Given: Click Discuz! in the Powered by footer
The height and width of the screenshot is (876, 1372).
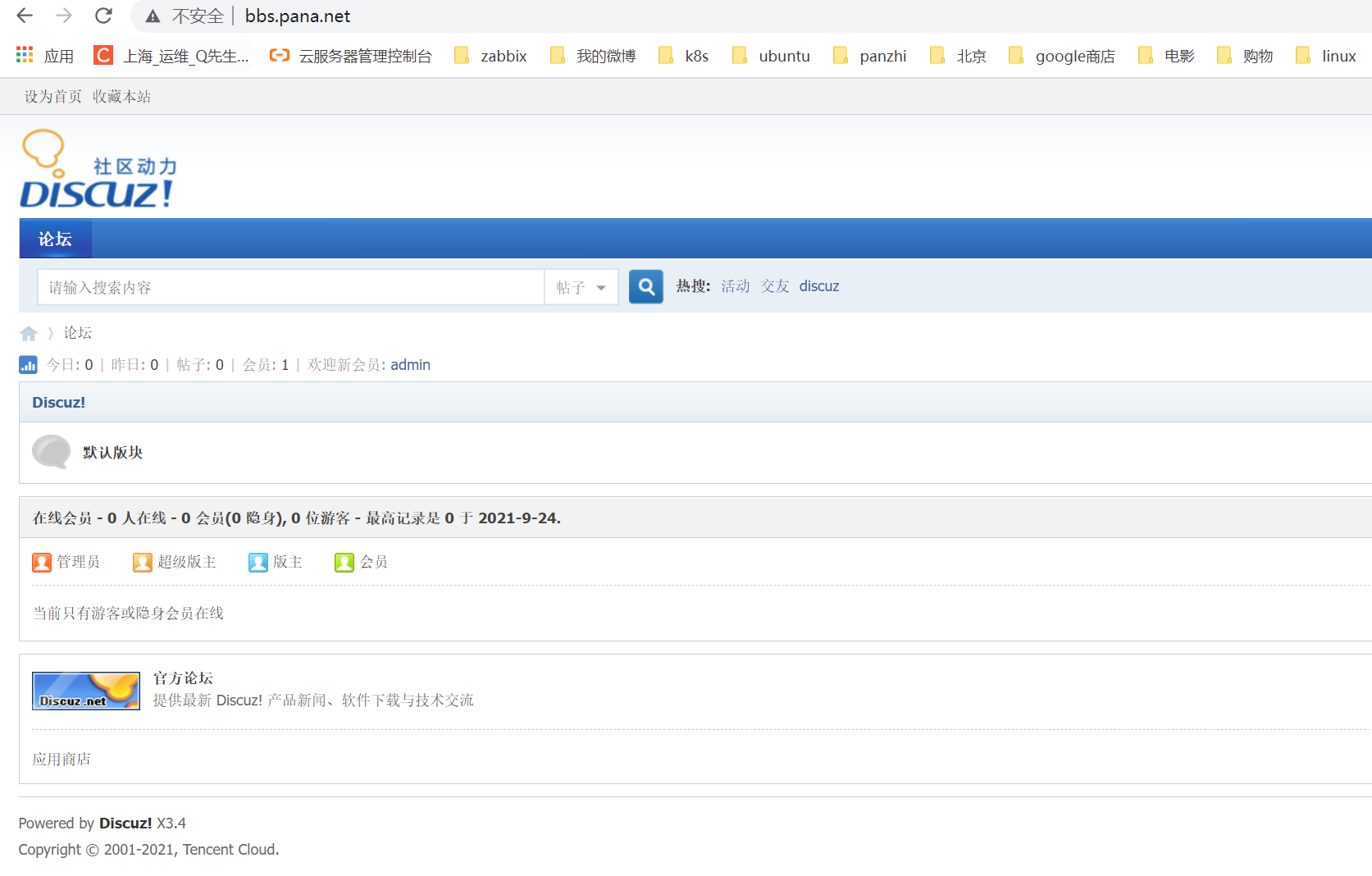Looking at the screenshot, I should click(x=125, y=824).
